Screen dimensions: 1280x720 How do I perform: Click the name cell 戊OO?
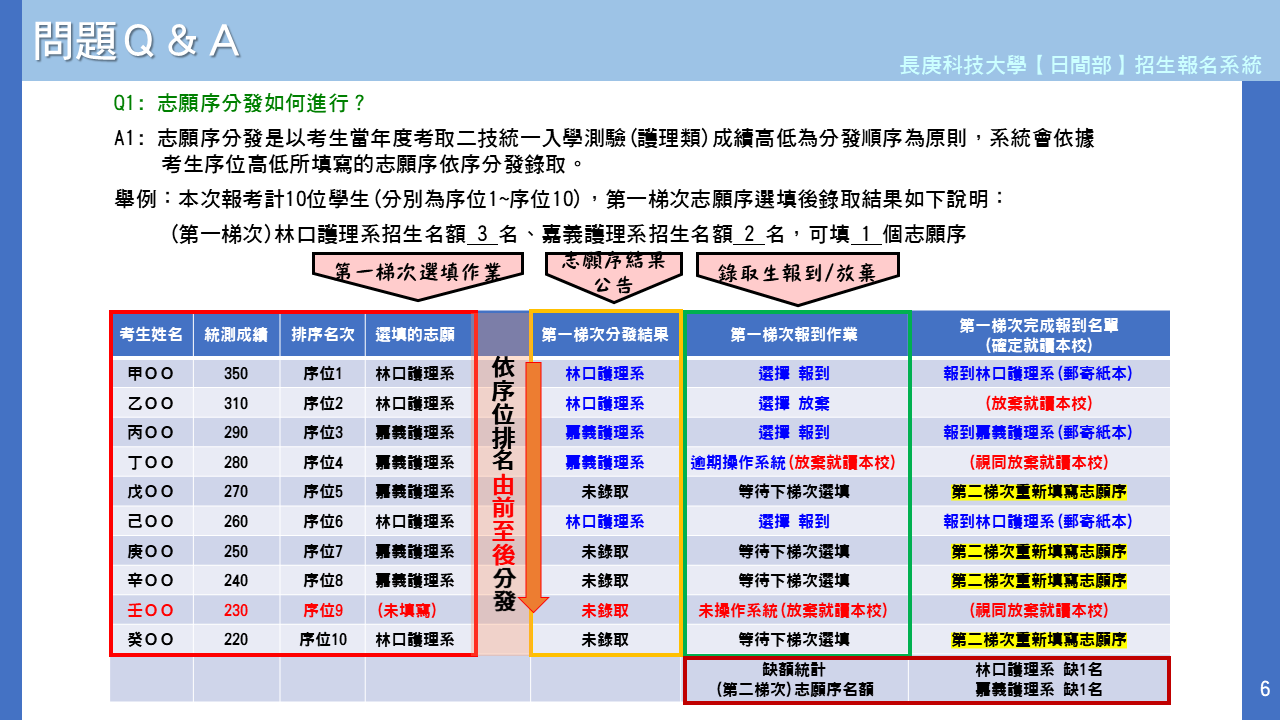[x=151, y=492]
